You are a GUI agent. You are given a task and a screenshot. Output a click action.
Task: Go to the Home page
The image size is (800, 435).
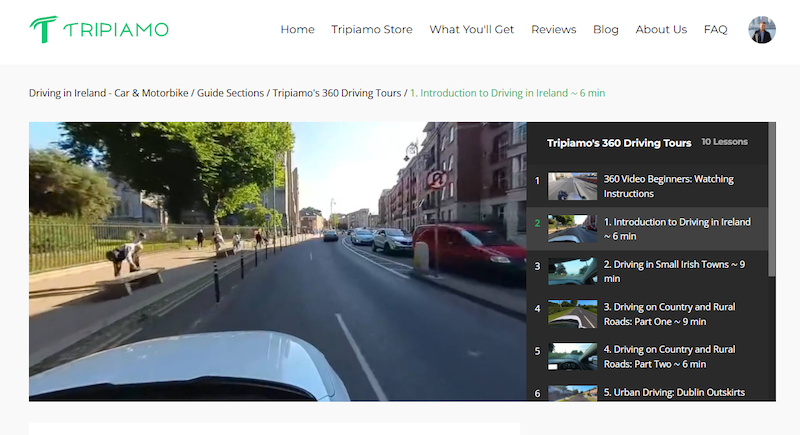tap(297, 30)
